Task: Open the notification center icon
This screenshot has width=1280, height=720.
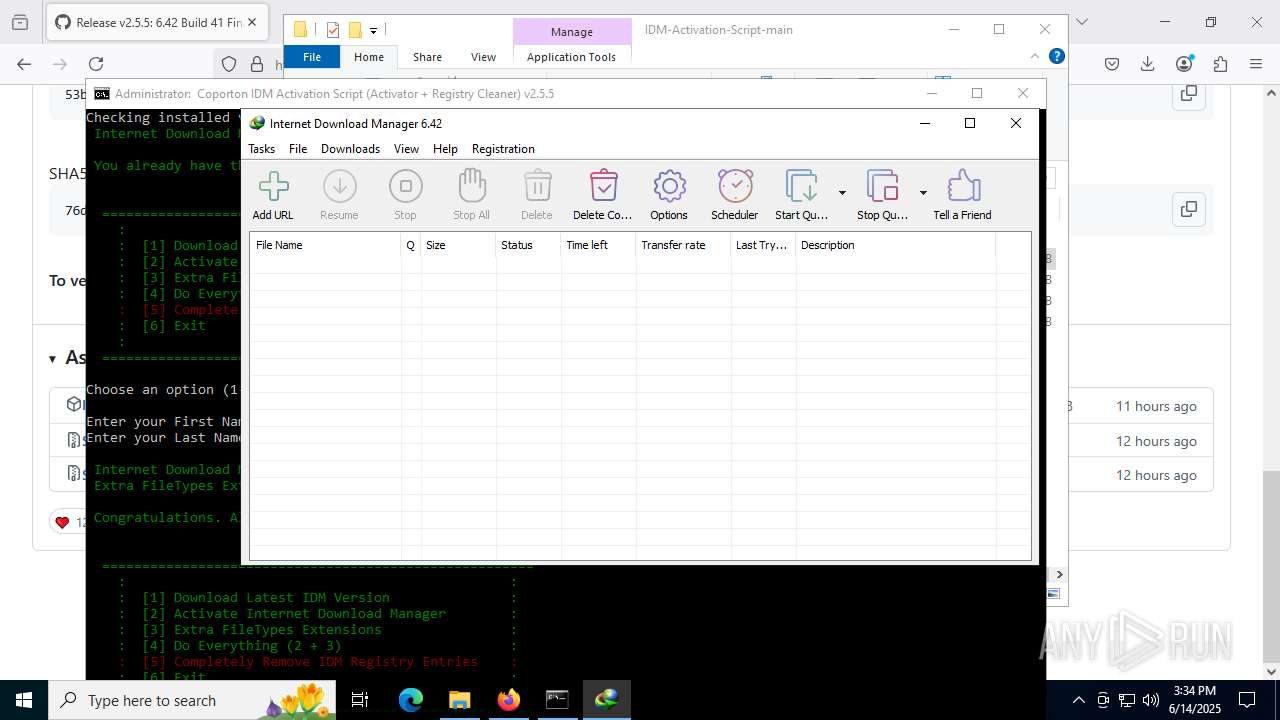Action: (1247, 700)
